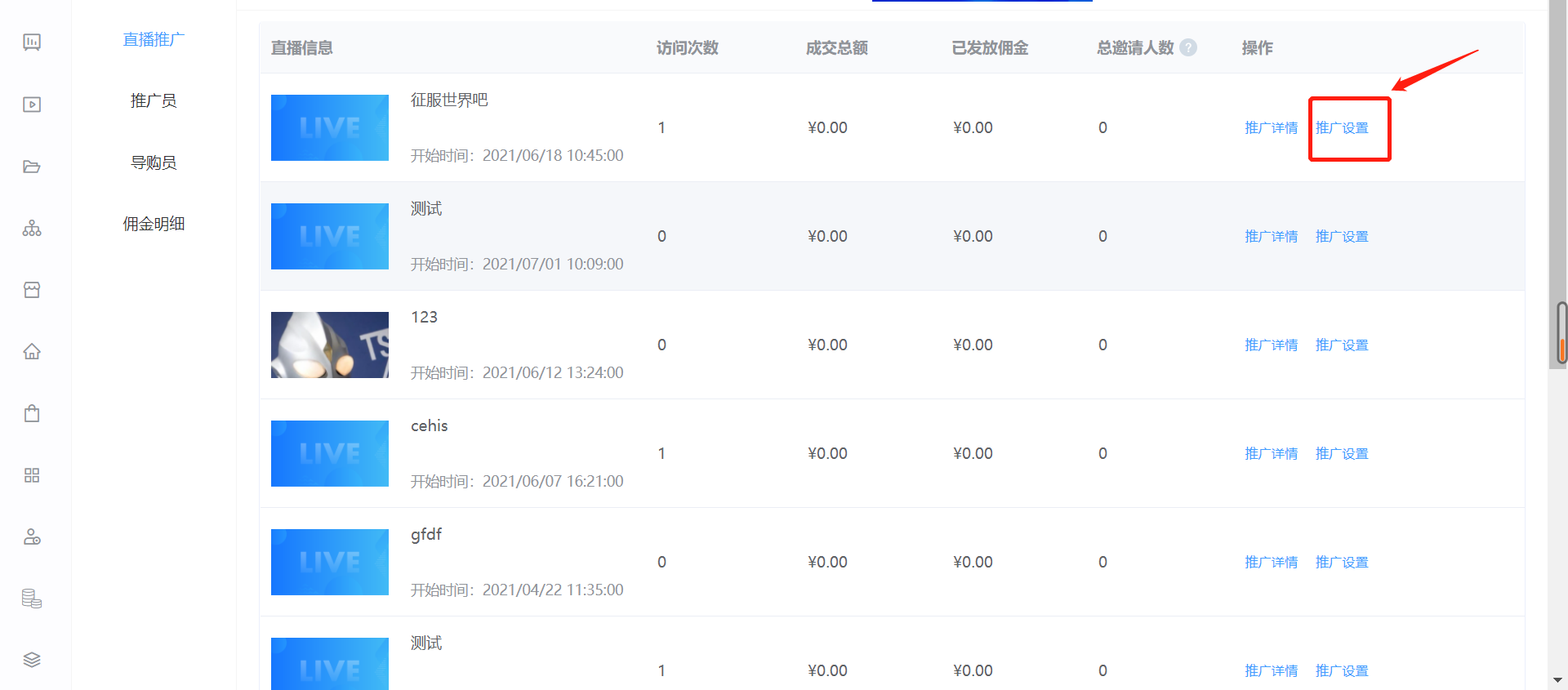This screenshot has height=690, width=1568.
Task: Click start time 2021/06/18 10:45:00
Action: pos(553,155)
